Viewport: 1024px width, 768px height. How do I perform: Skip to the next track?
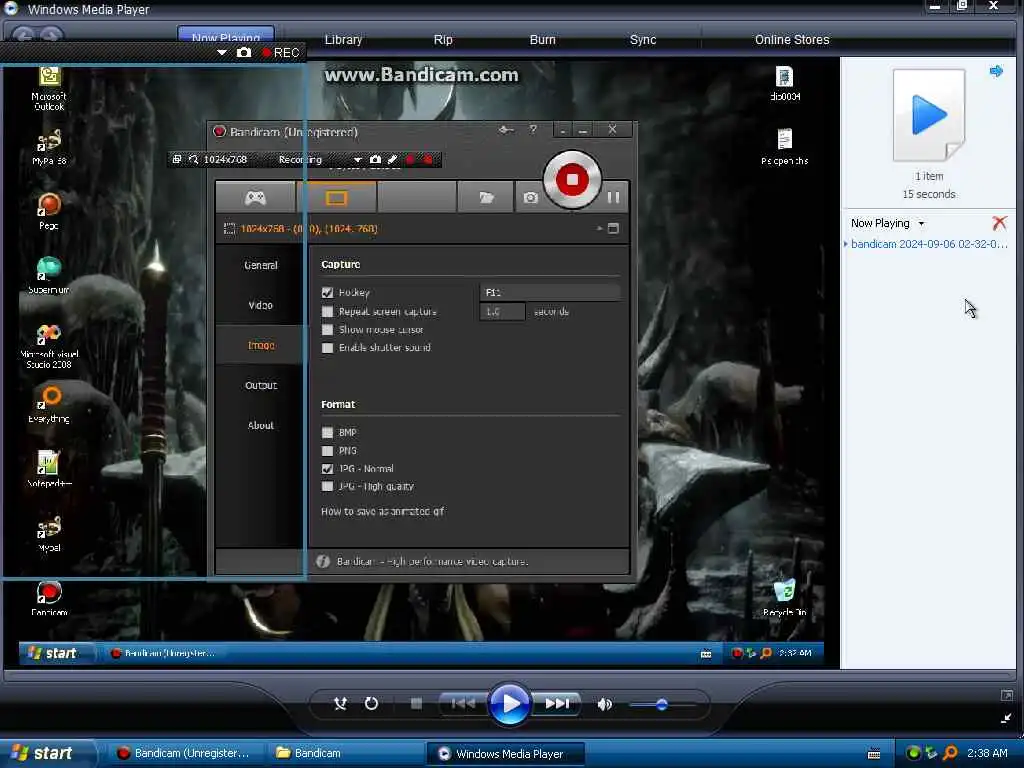pyautogui.click(x=556, y=703)
